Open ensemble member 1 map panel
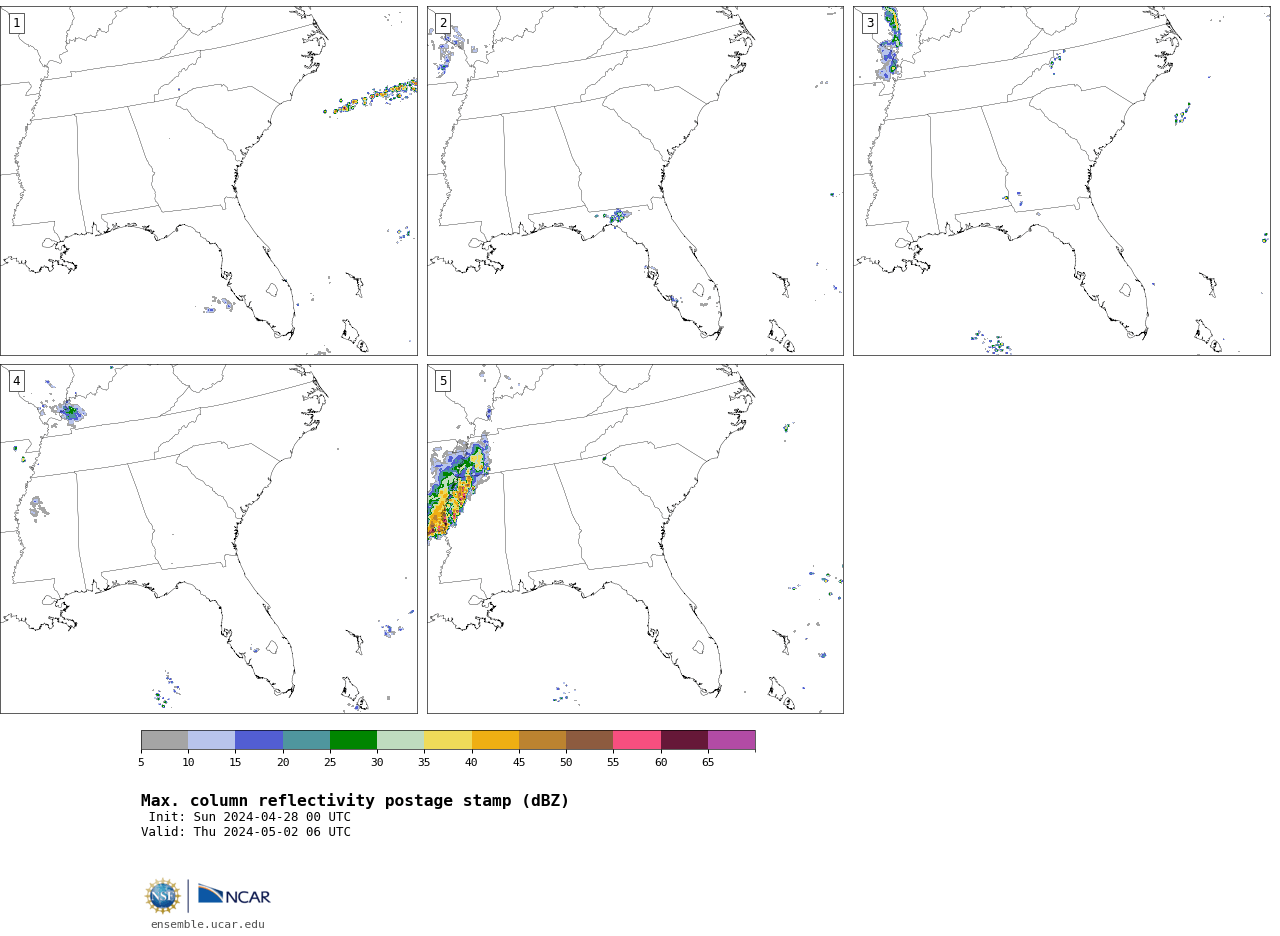1280x936 pixels. coord(208,180)
